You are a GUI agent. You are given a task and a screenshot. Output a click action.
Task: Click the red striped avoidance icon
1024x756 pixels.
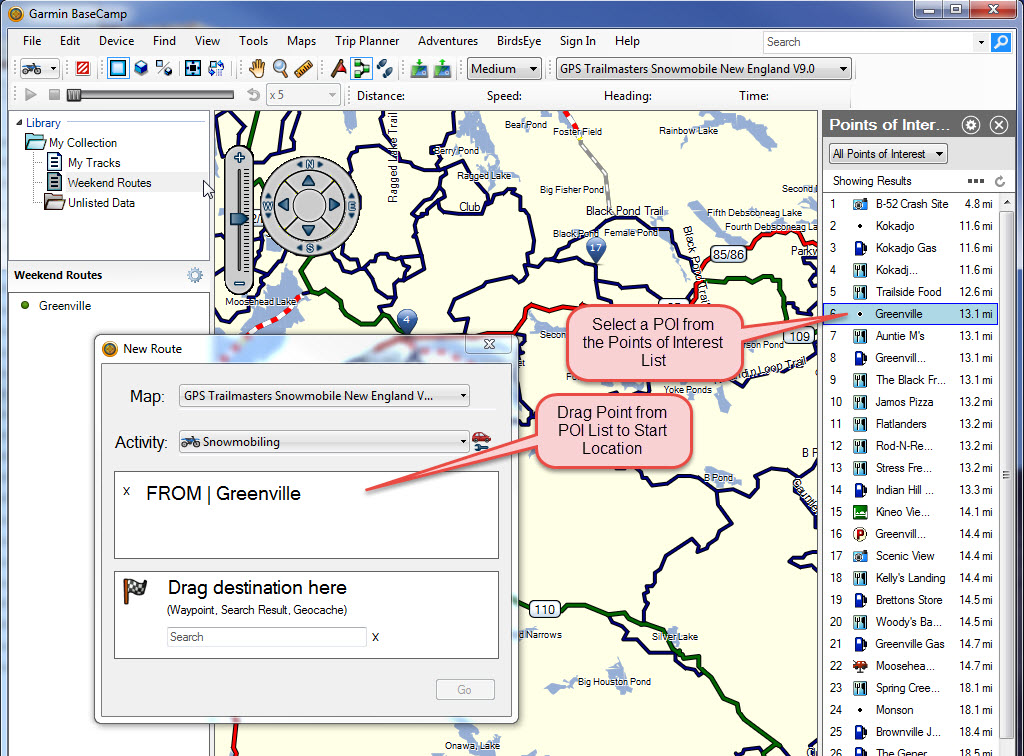(83, 69)
